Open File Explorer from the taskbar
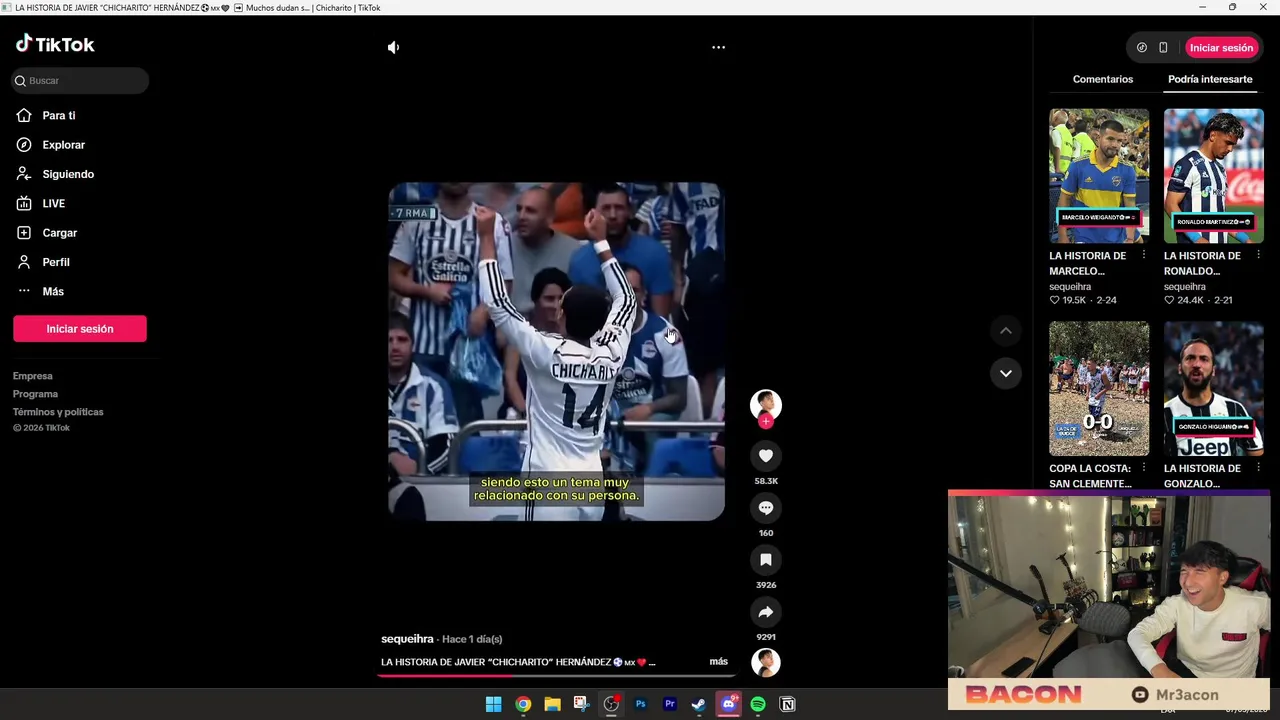Viewport: 1280px width, 720px height. tap(552, 704)
